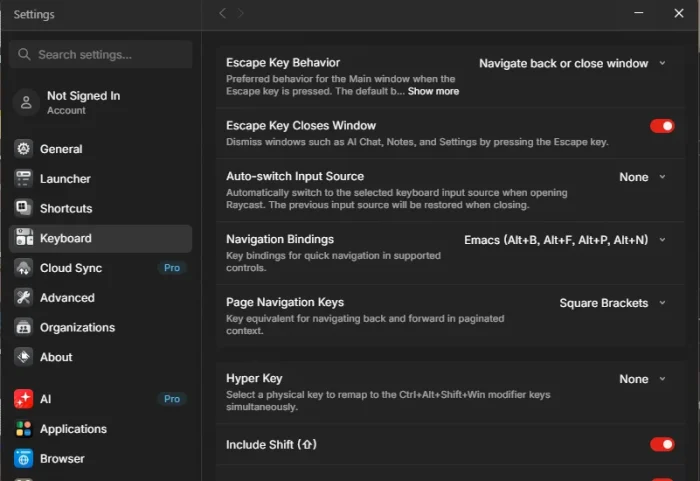Switch to Launcher settings

(100, 179)
